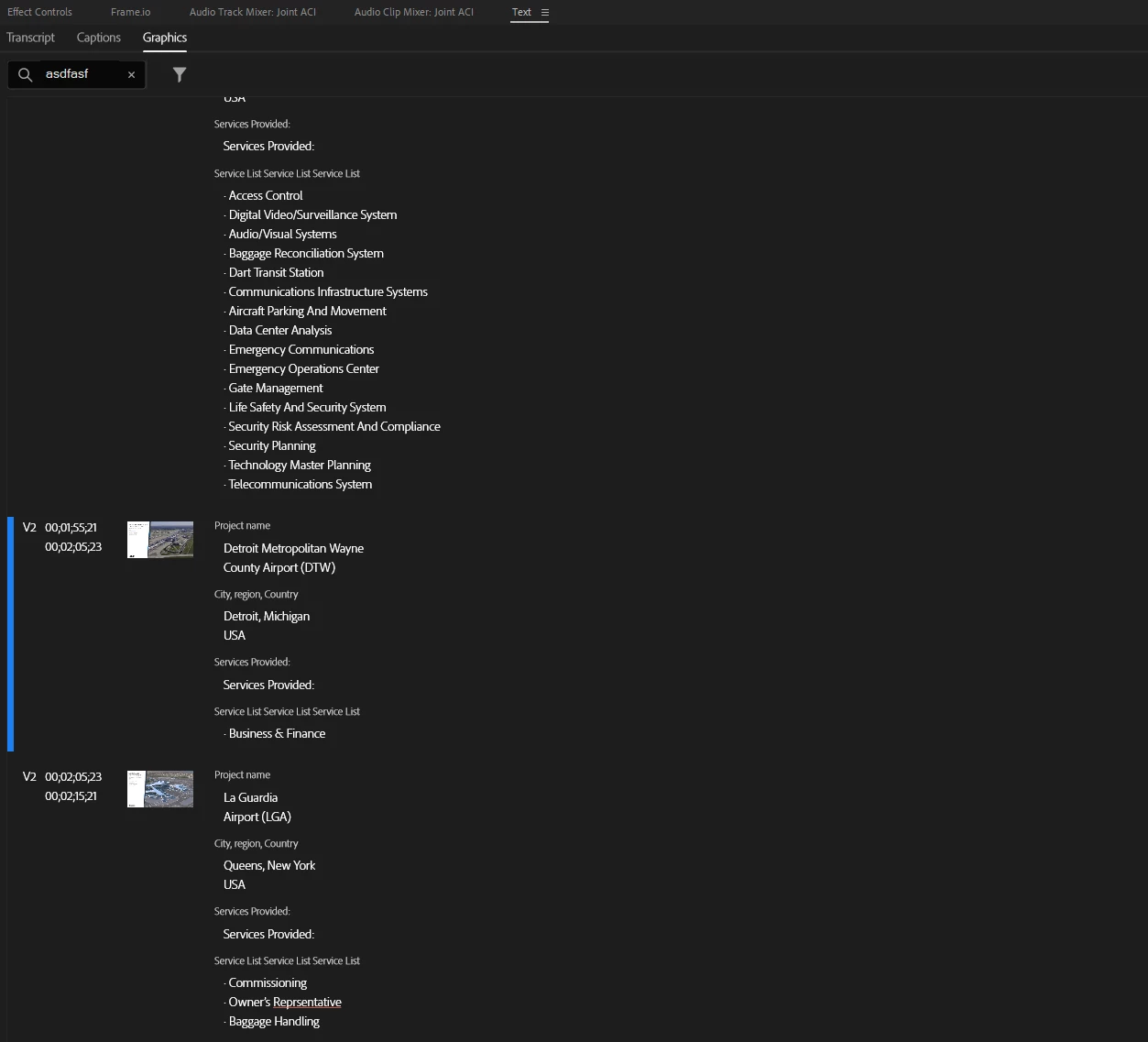Click timecode 00;02;15;21
This screenshot has width=1148, height=1042.
point(71,796)
